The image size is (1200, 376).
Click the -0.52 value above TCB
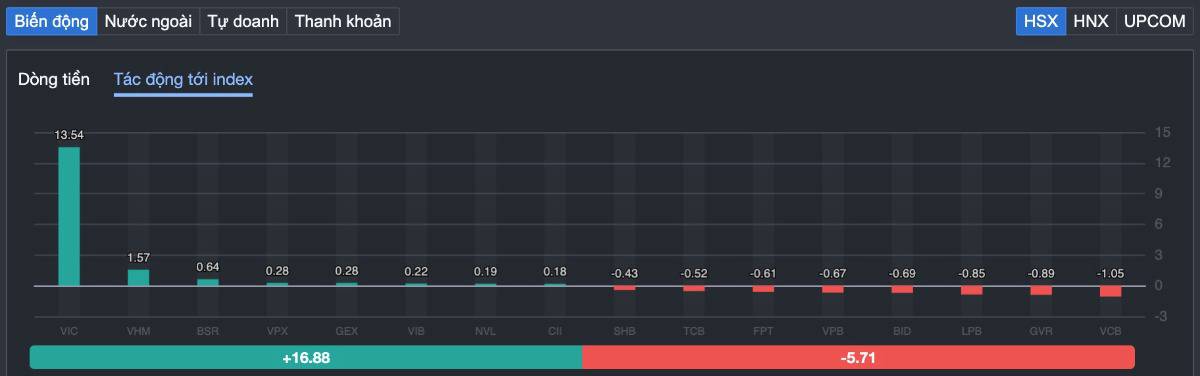click(x=694, y=273)
